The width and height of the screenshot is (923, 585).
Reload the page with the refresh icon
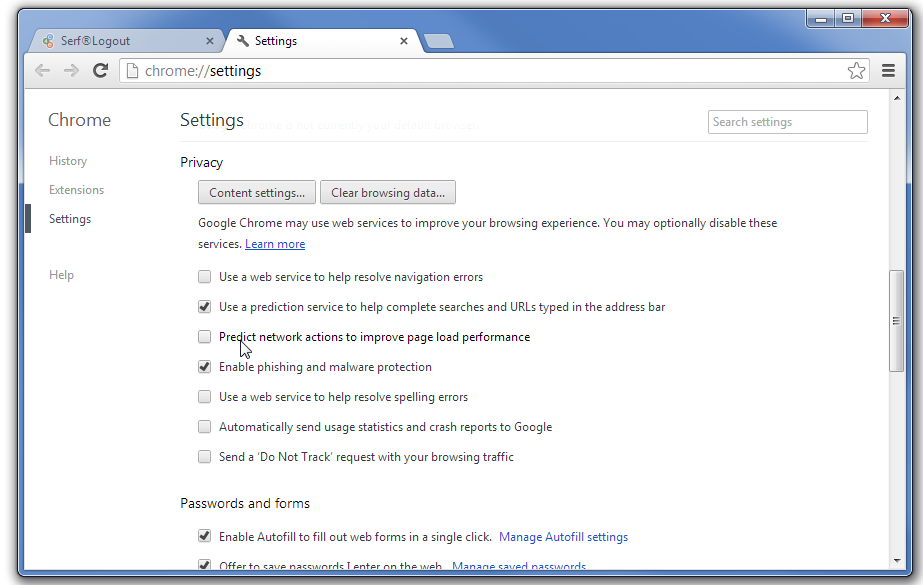click(x=101, y=71)
